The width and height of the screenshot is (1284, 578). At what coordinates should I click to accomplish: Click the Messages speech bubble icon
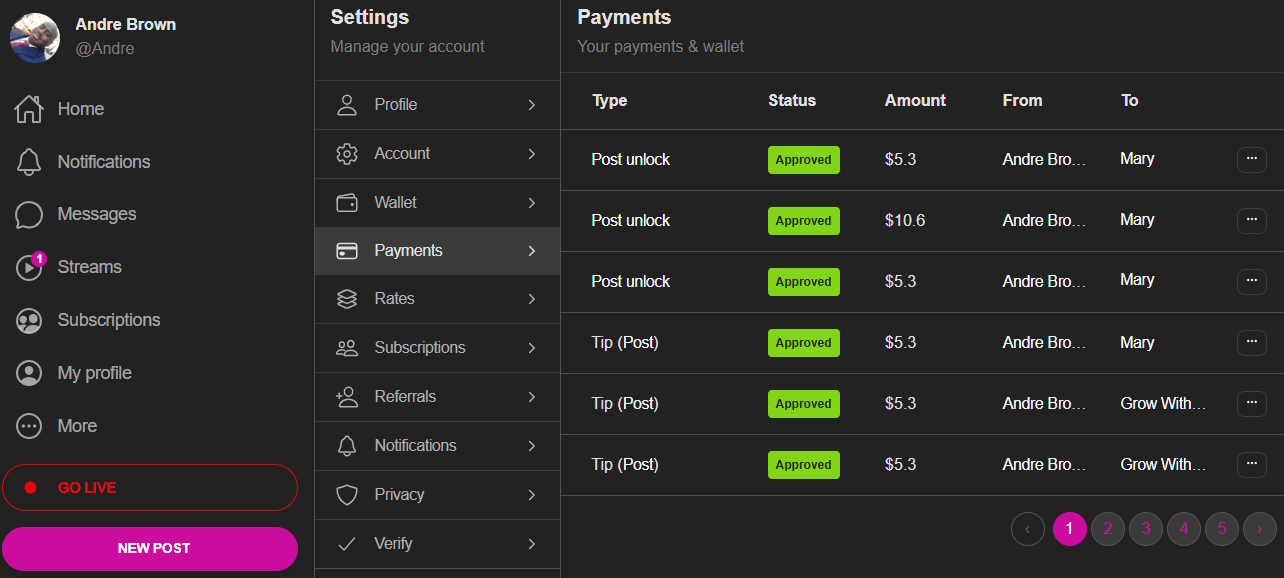29,214
